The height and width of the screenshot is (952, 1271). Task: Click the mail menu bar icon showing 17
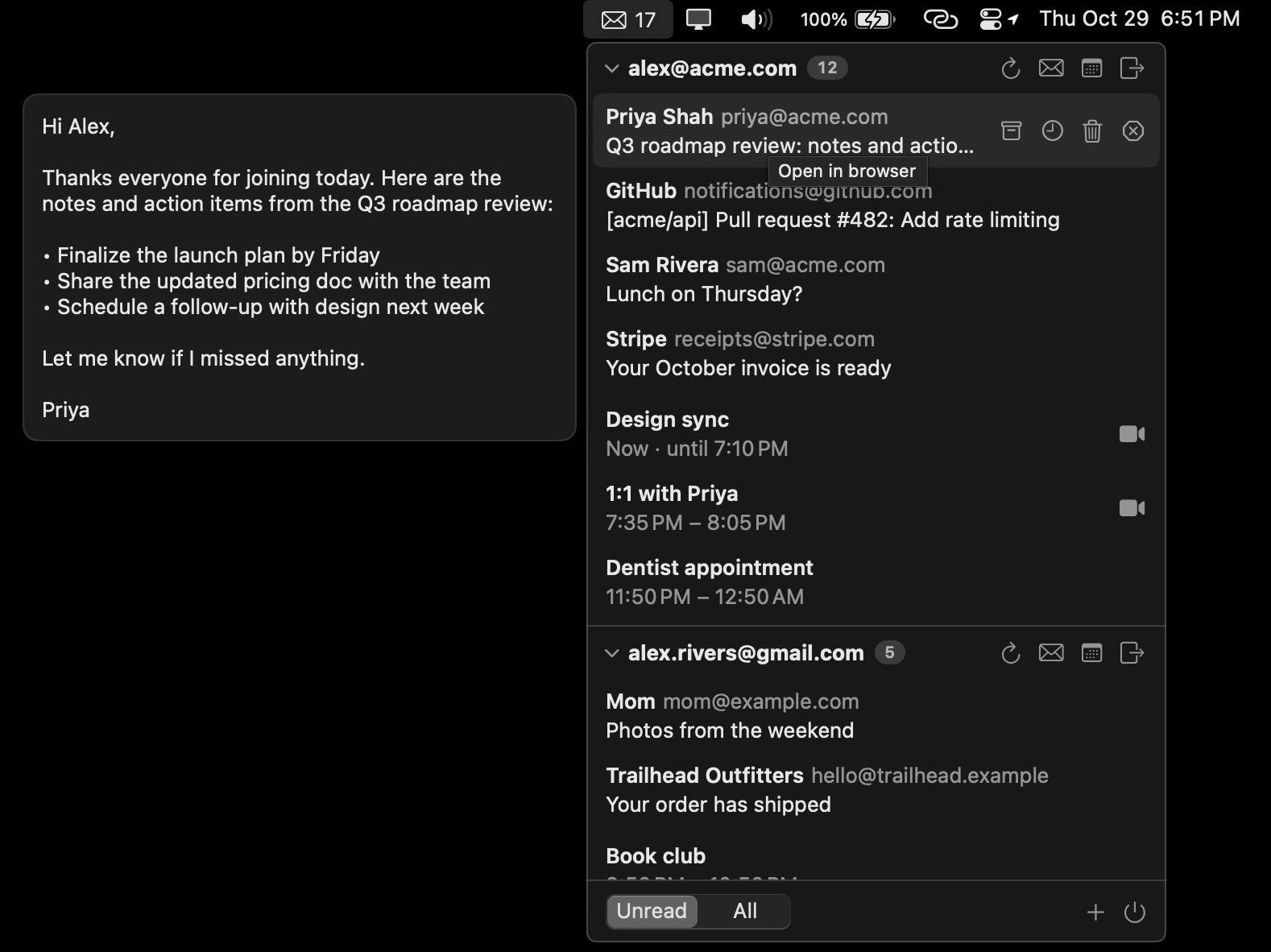tap(628, 19)
